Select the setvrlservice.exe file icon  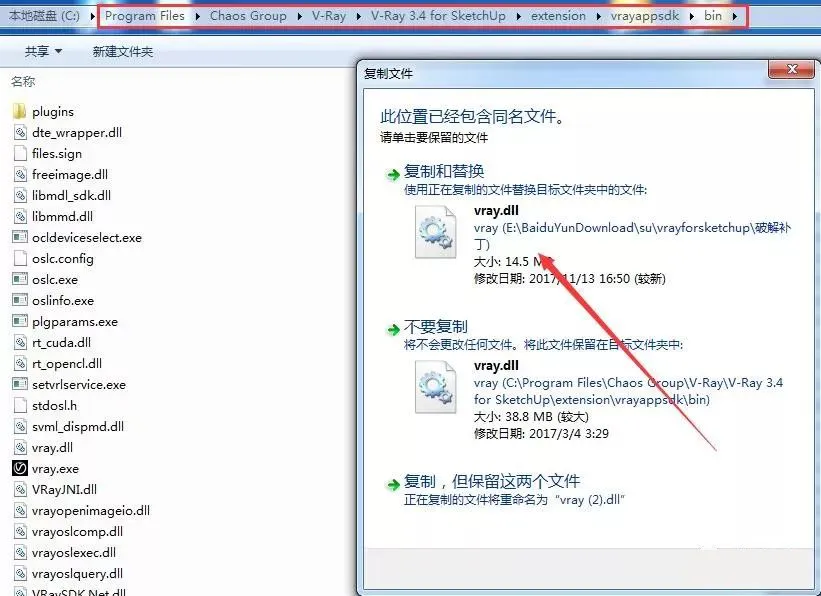coord(20,384)
